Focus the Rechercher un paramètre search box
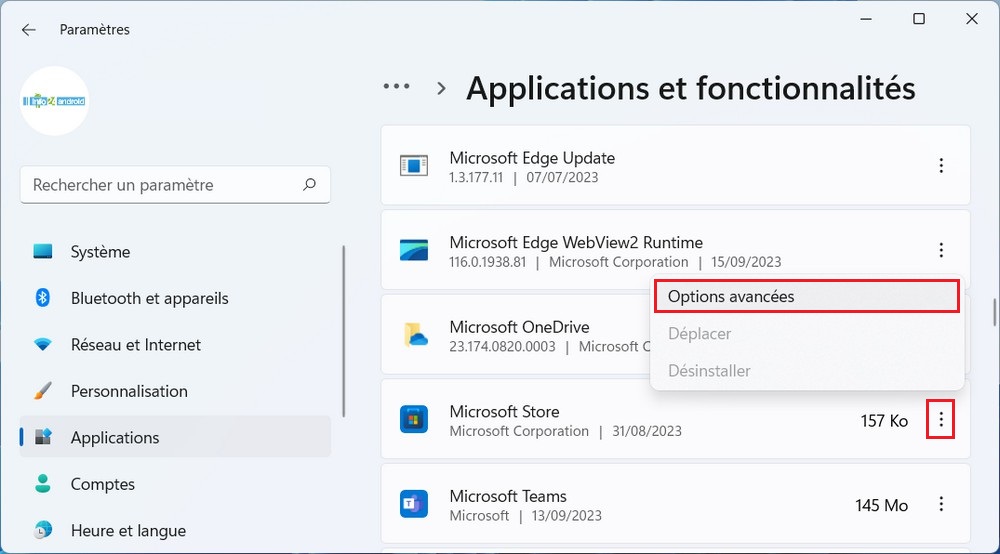 pos(175,185)
